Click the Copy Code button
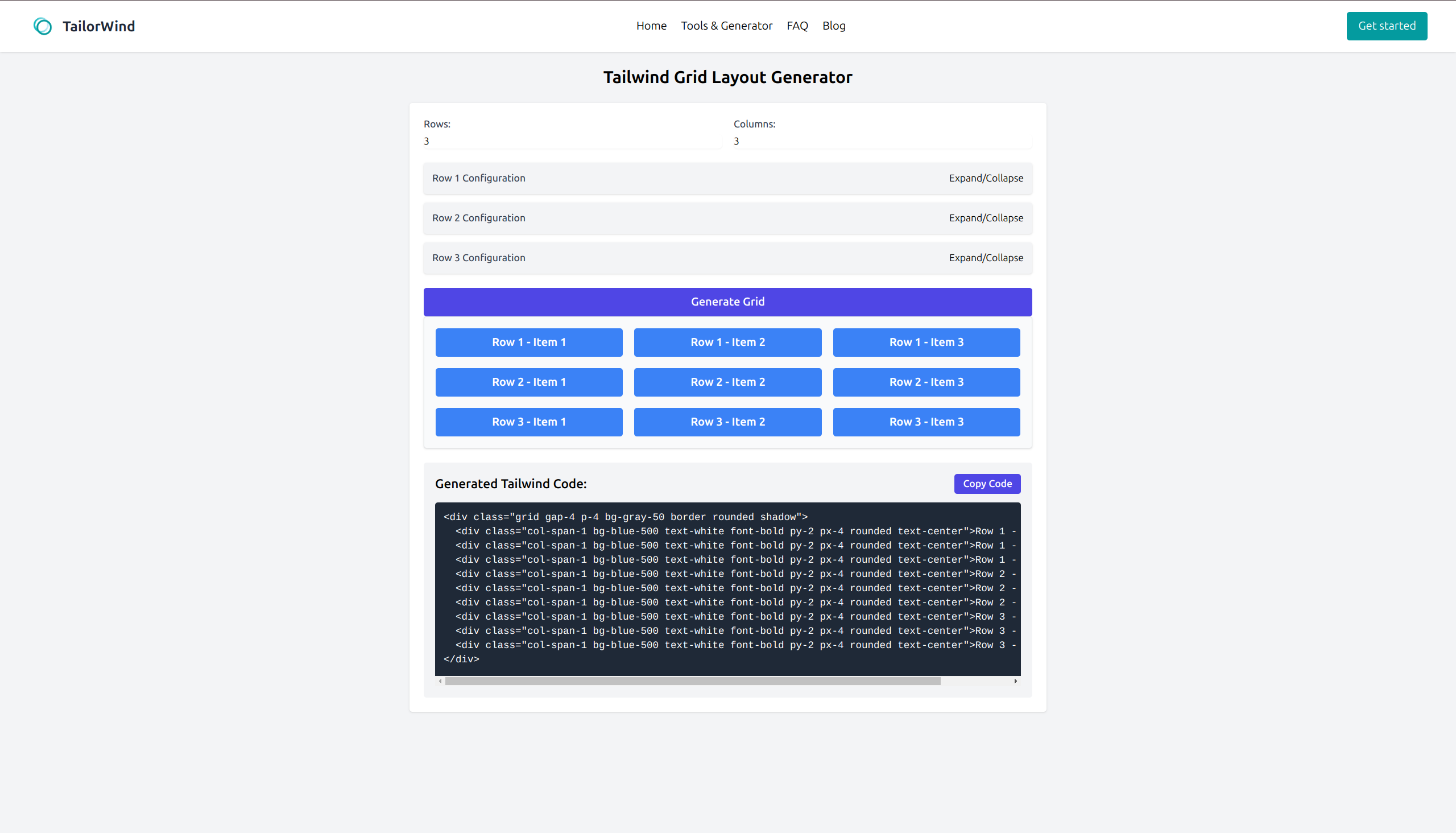Viewport: 1456px width, 833px height. point(987,483)
